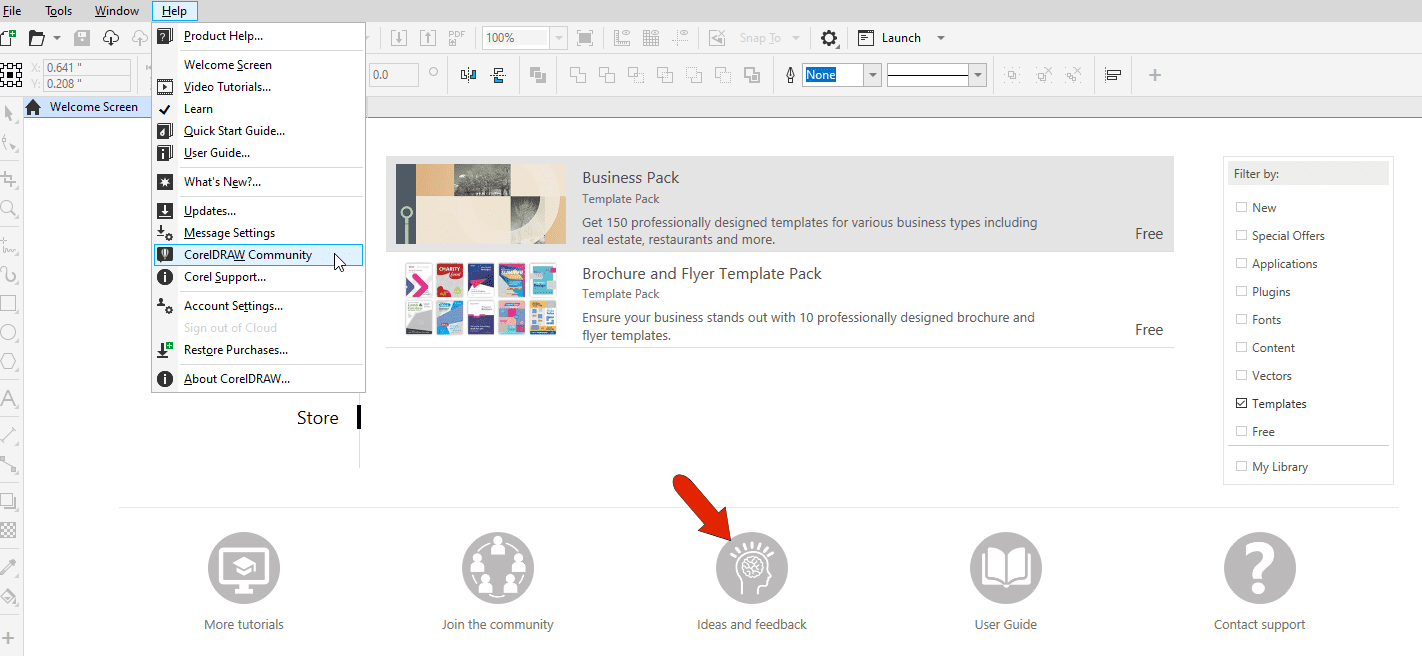Screen dimensions: 1422x656
Task: Enable the My Library filter
Action: tap(1243, 466)
